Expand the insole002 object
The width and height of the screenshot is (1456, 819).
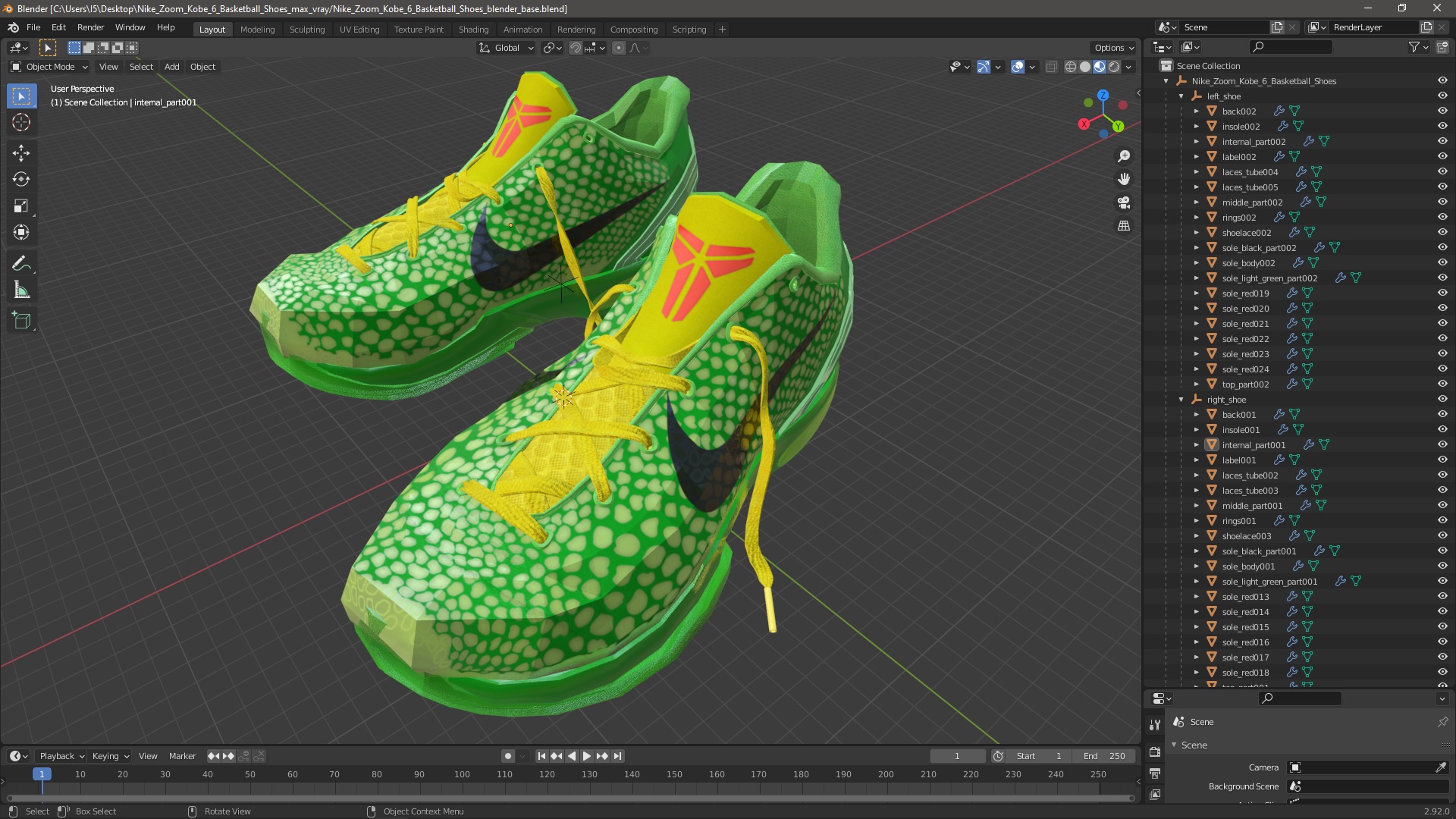(1197, 127)
